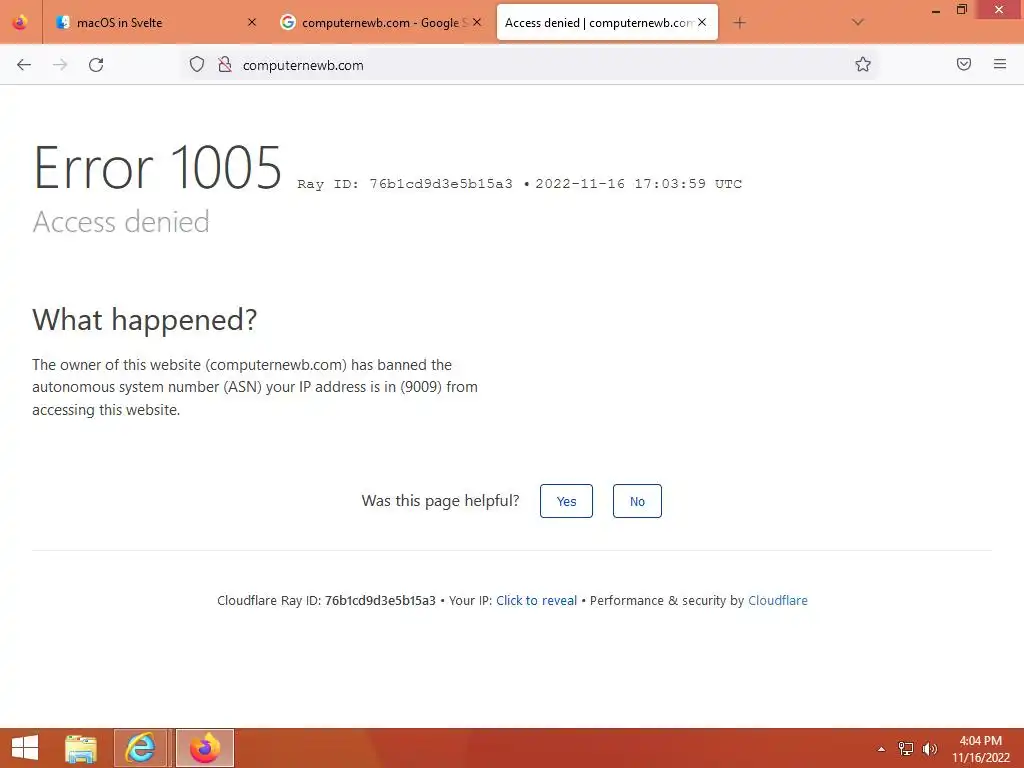Click the forward navigation arrow
This screenshot has width=1024, height=768.
(x=60, y=65)
